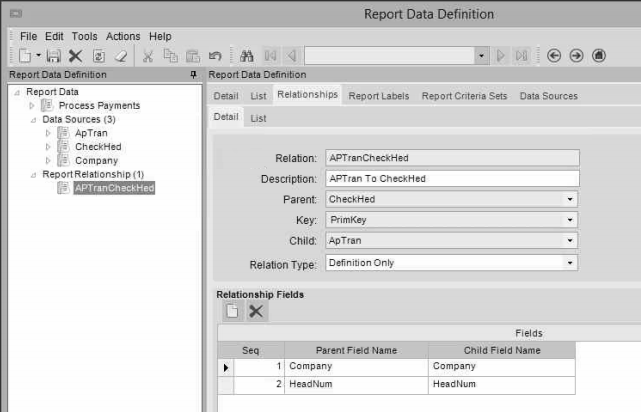Open the File menu
The width and height of the screenshot is (641, 412).
pyautogui.click(x=29, y=36)
